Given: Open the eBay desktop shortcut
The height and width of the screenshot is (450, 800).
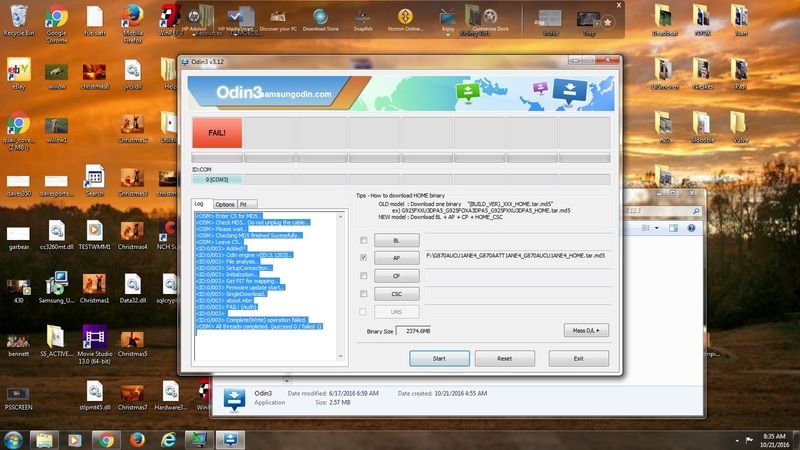Looking at the screenshot, I should pyautogui.click(x=19, y=74).
